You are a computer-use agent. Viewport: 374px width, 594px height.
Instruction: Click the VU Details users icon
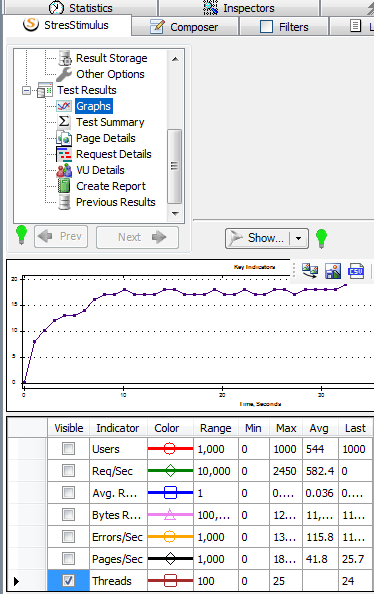coord(64,170)
